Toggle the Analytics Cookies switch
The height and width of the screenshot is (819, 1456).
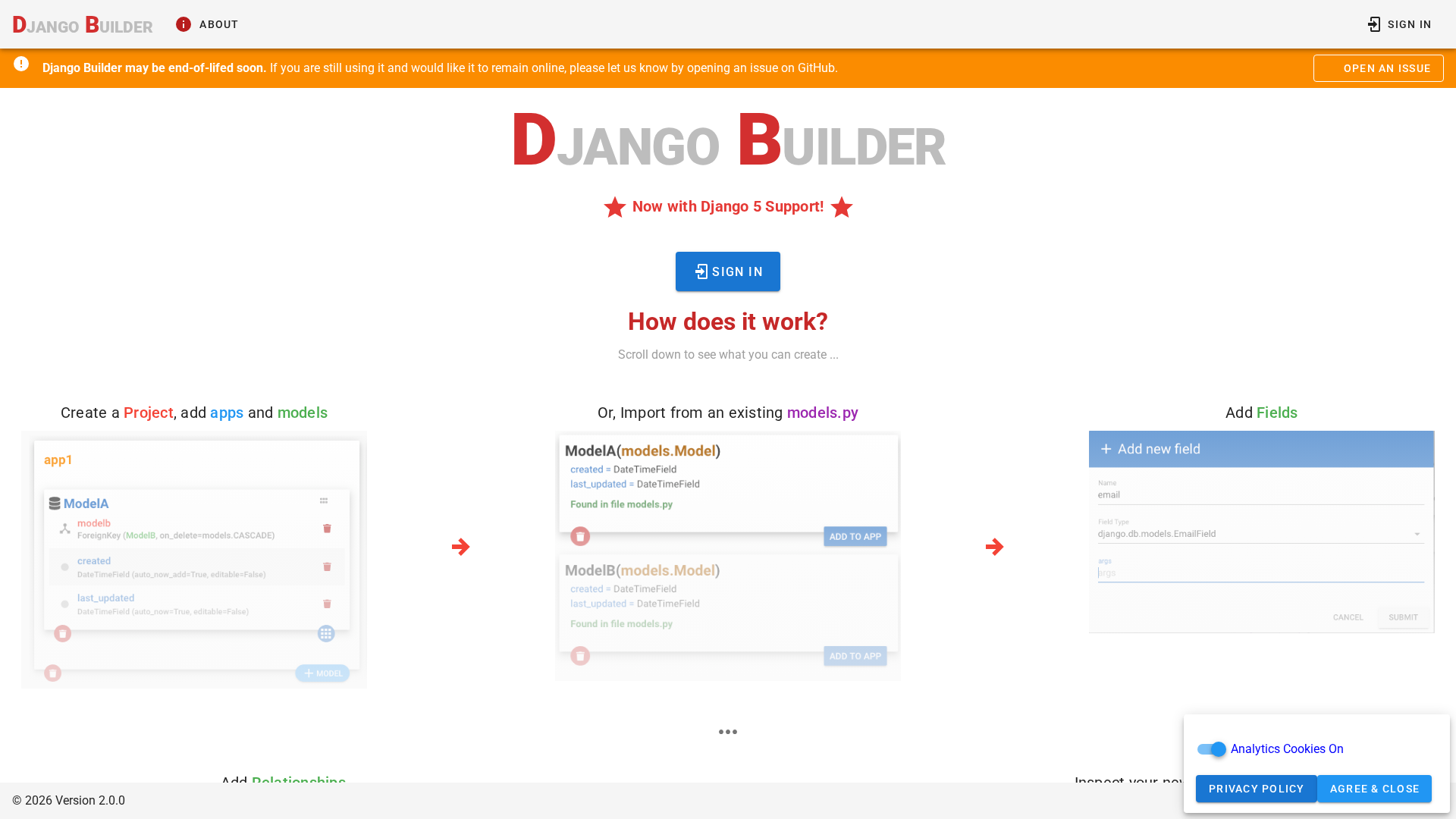[x=1212, y=749]
